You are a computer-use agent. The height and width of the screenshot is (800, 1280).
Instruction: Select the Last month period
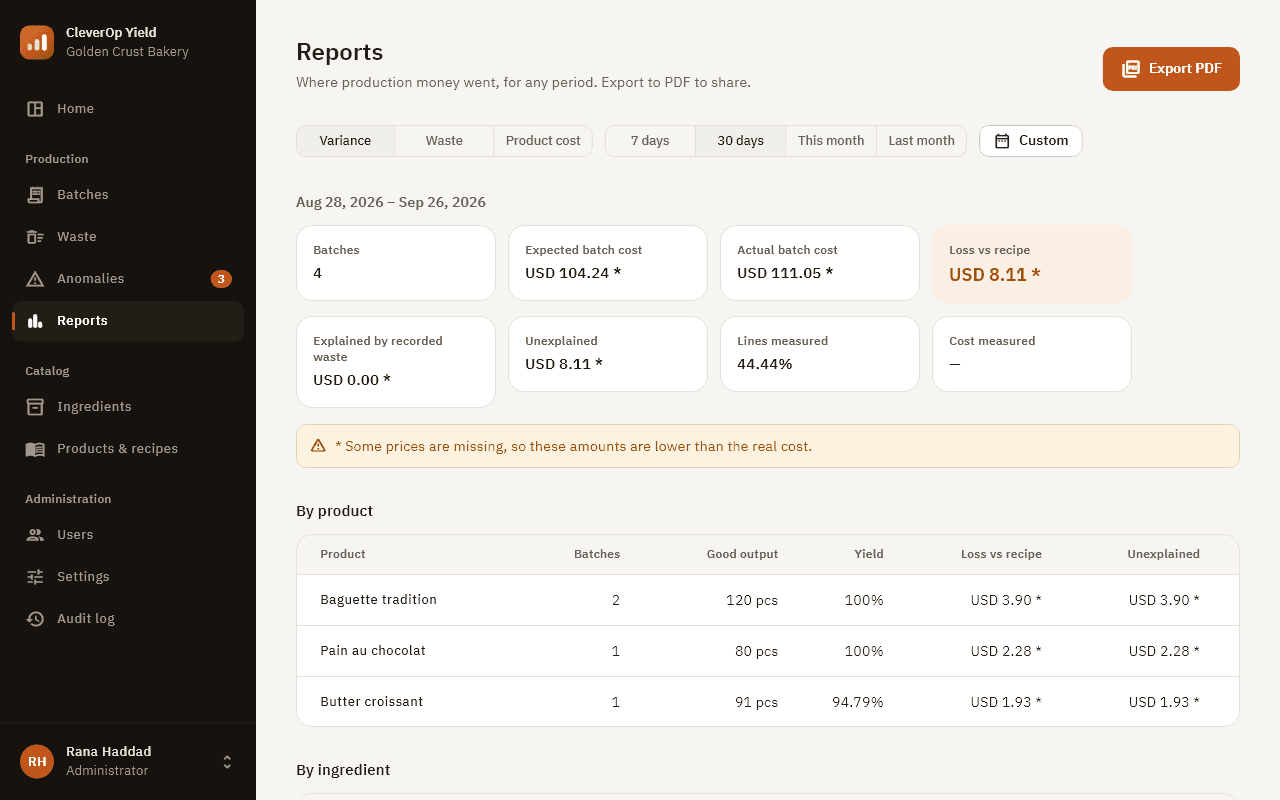click(921, 141)
